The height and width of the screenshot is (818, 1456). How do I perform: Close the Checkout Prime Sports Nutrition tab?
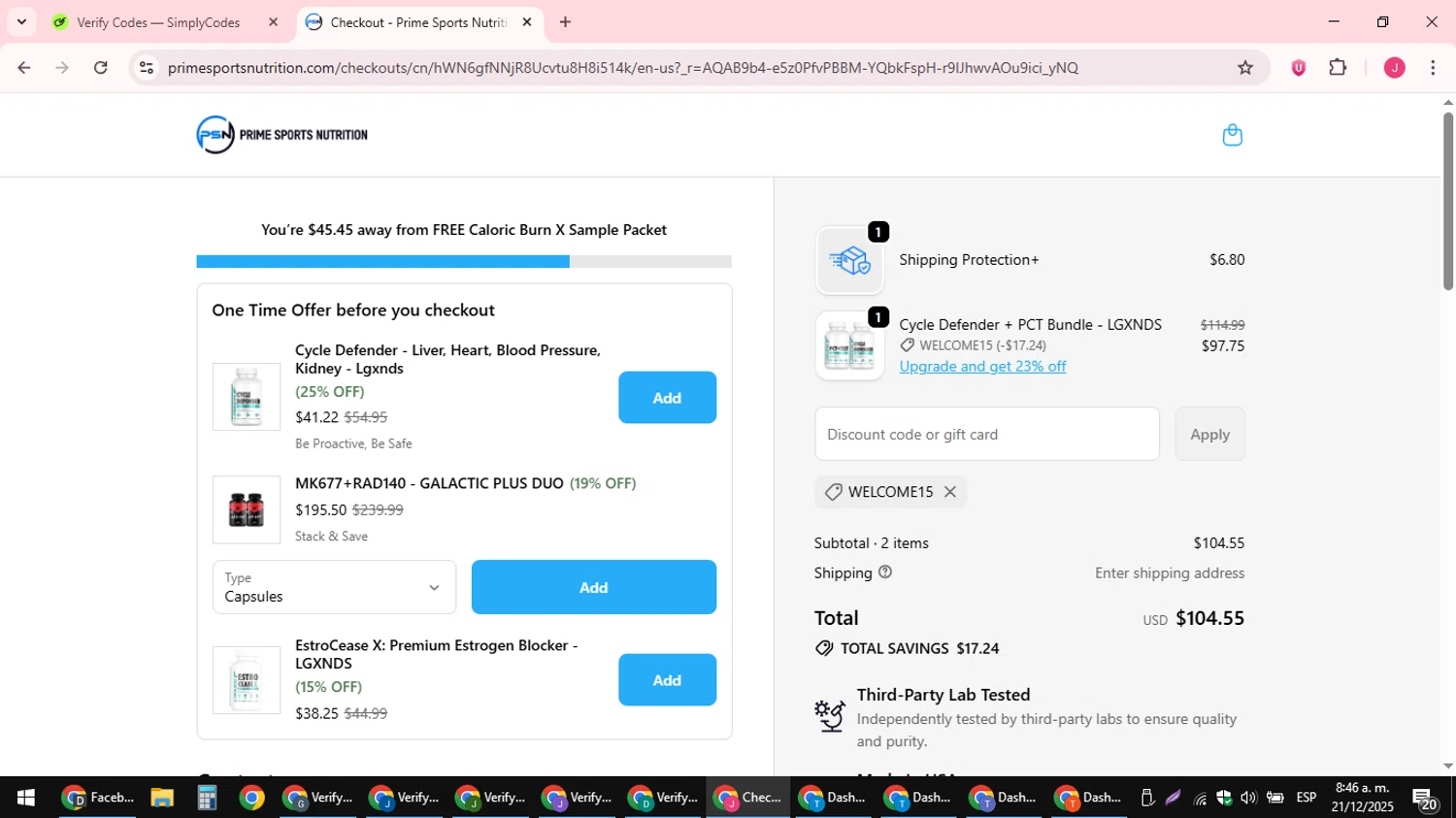527,22
